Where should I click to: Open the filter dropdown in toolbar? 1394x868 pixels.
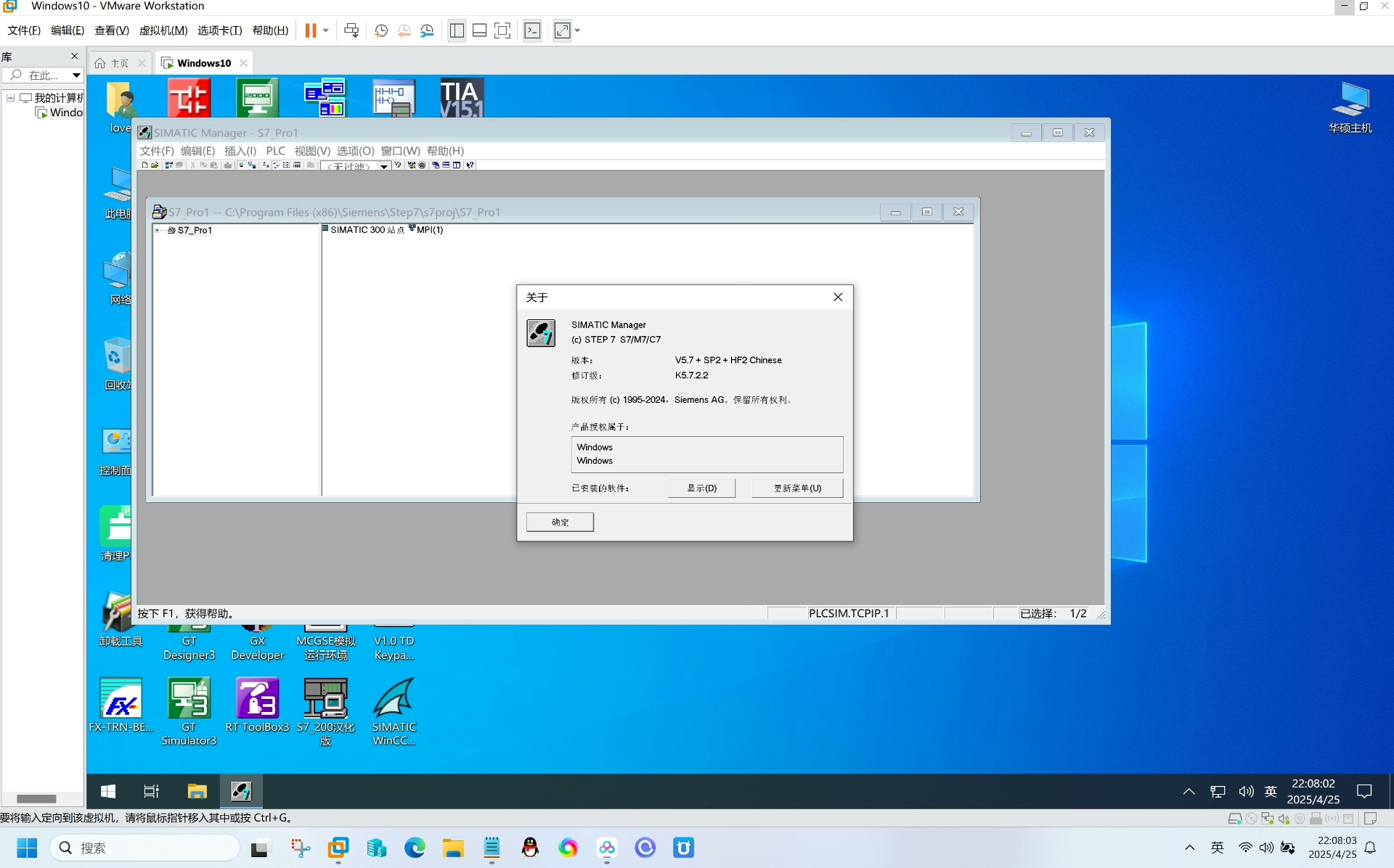tap(384, 166)
